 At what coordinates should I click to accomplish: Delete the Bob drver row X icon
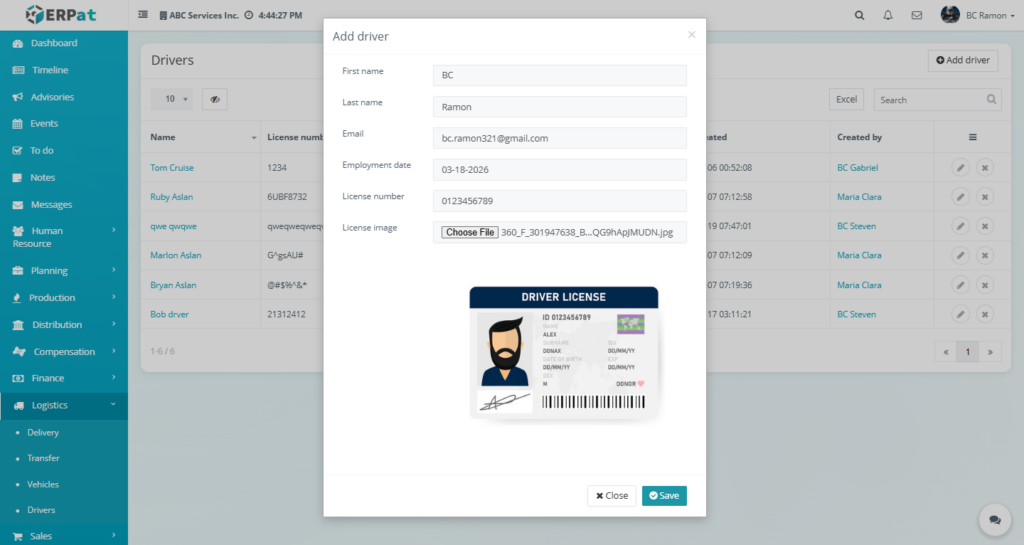pos(985,314)
